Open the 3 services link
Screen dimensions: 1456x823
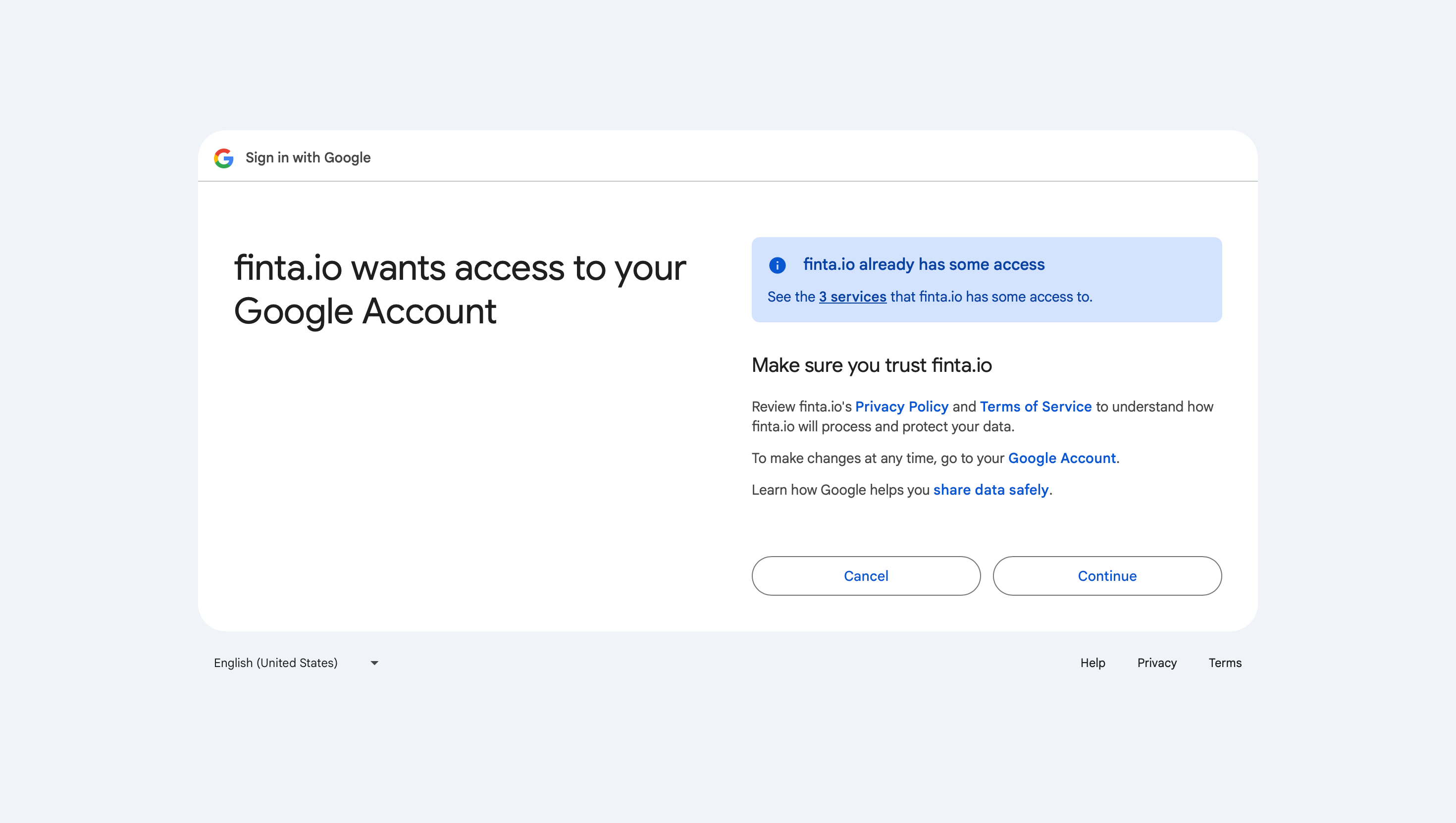pos(852,296)
